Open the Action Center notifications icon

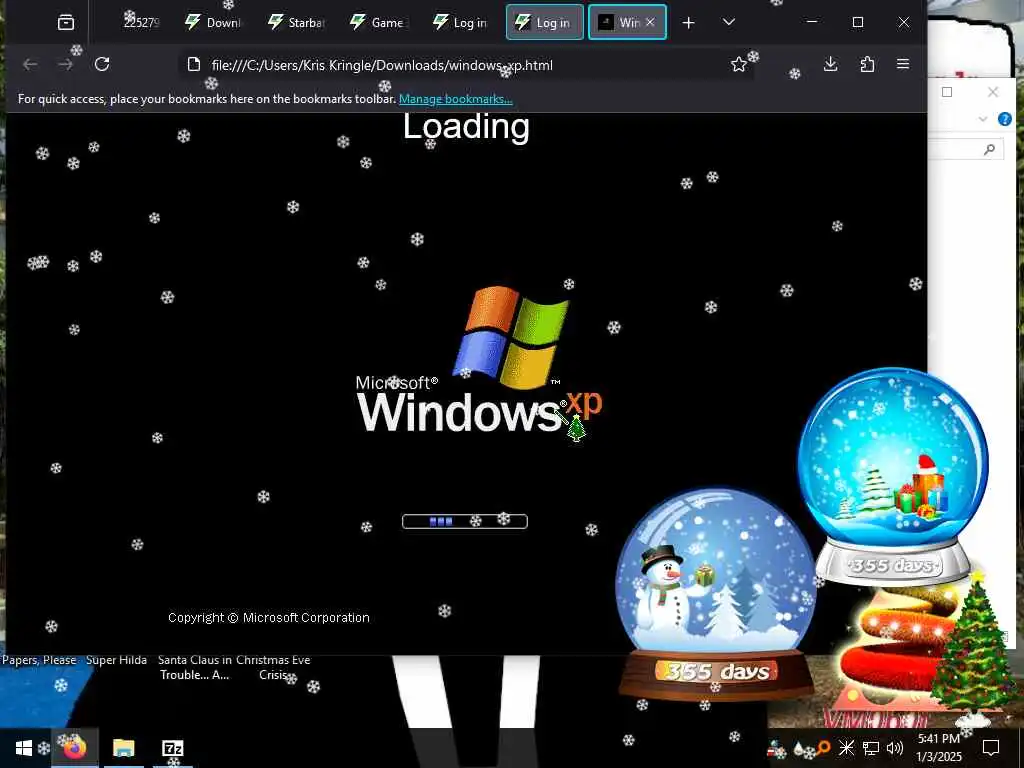[x=991, y=748]
